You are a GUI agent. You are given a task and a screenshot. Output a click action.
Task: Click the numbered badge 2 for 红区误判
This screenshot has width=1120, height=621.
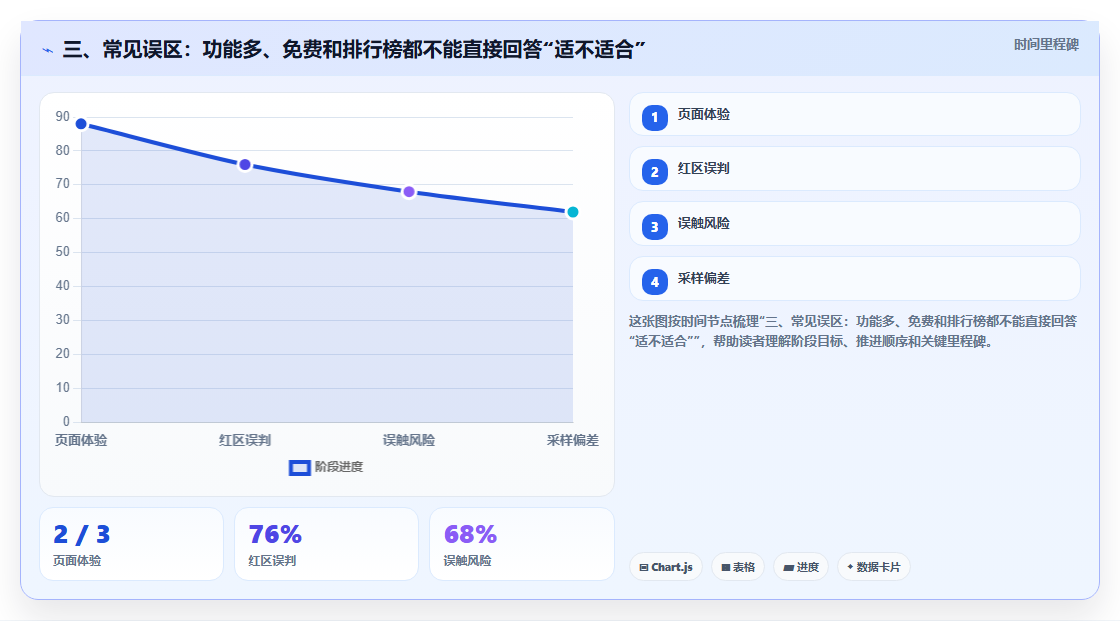click(654, 172)
